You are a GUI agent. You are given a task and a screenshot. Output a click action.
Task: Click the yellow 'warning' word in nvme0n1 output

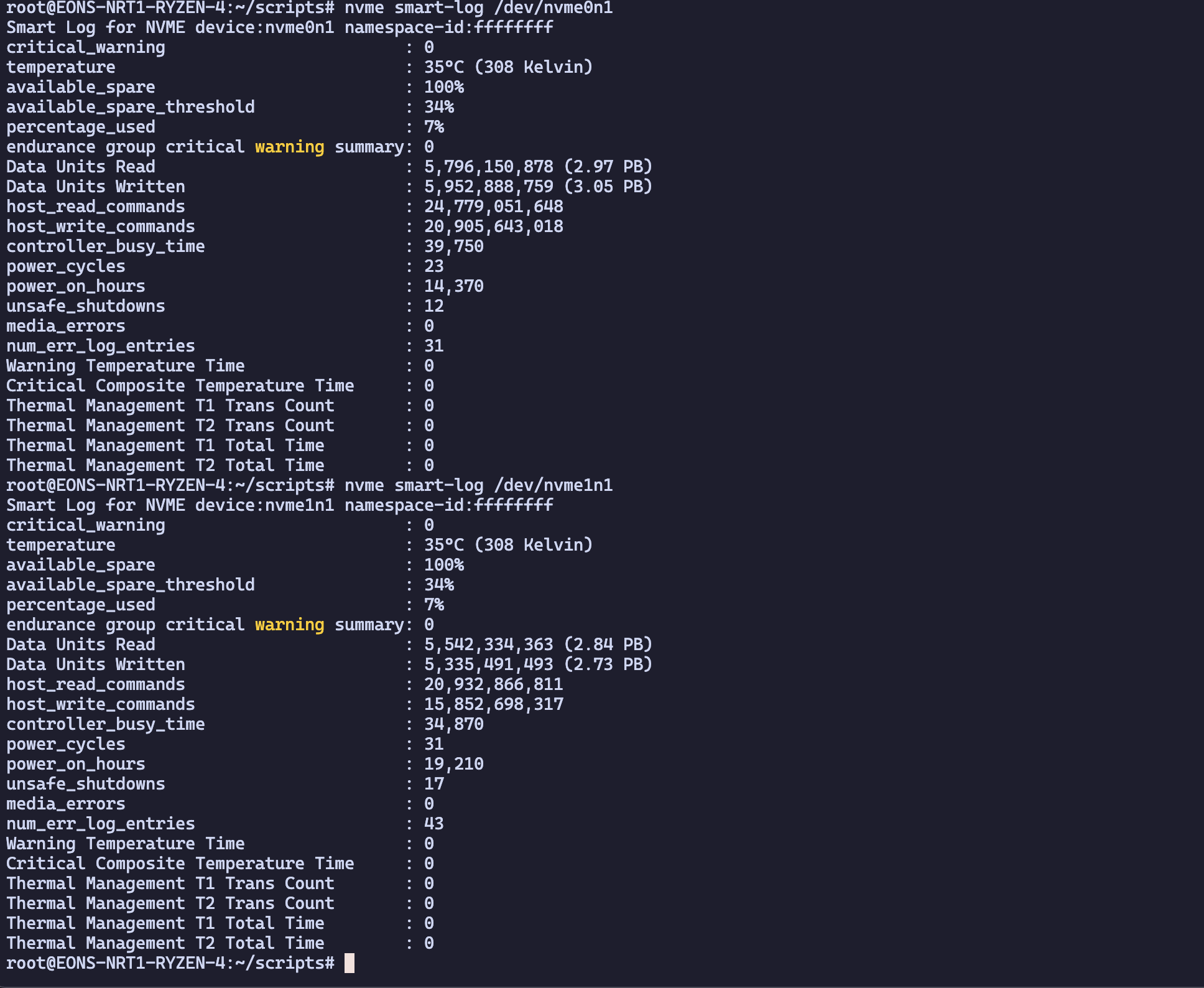(289, 147)
